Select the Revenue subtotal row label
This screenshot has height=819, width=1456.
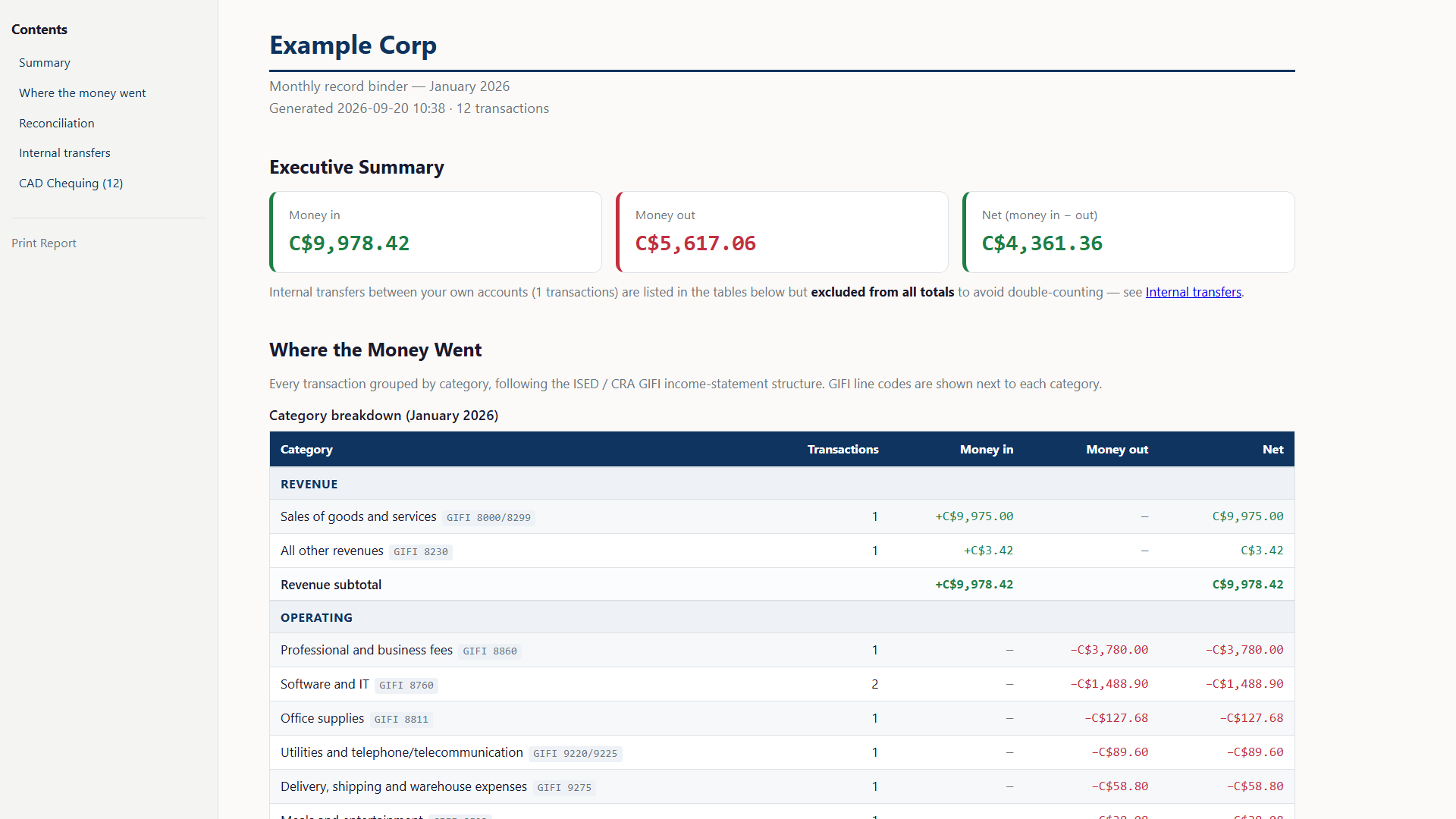coord(331,585)
